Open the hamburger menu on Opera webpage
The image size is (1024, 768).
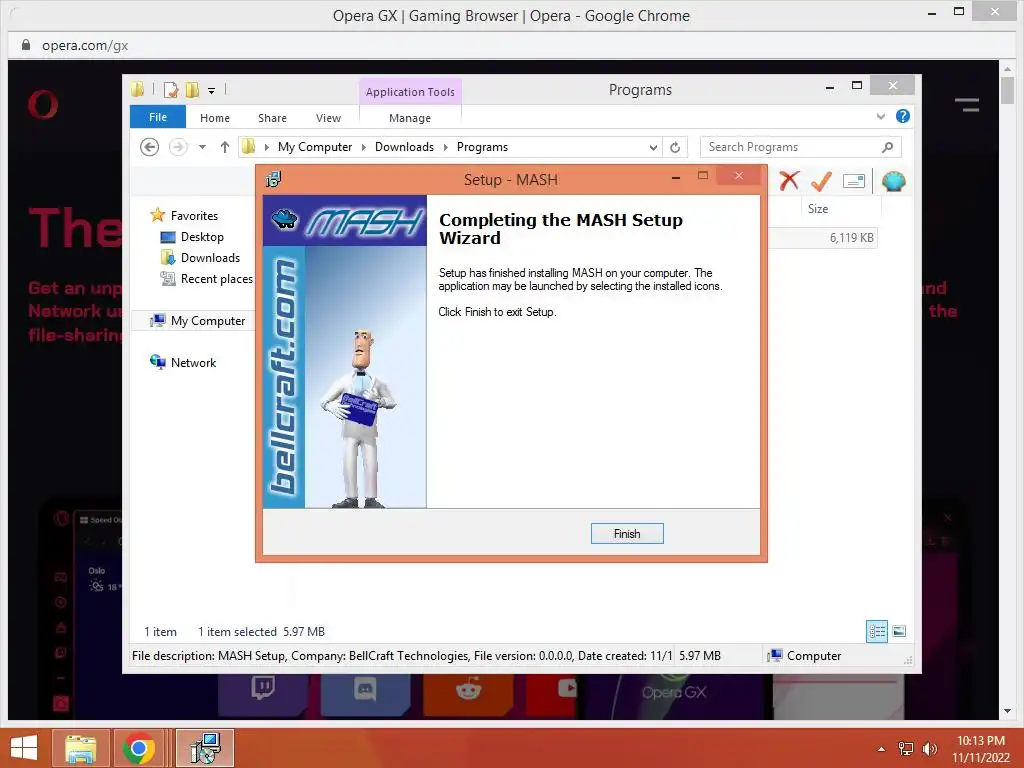(967, 104)
